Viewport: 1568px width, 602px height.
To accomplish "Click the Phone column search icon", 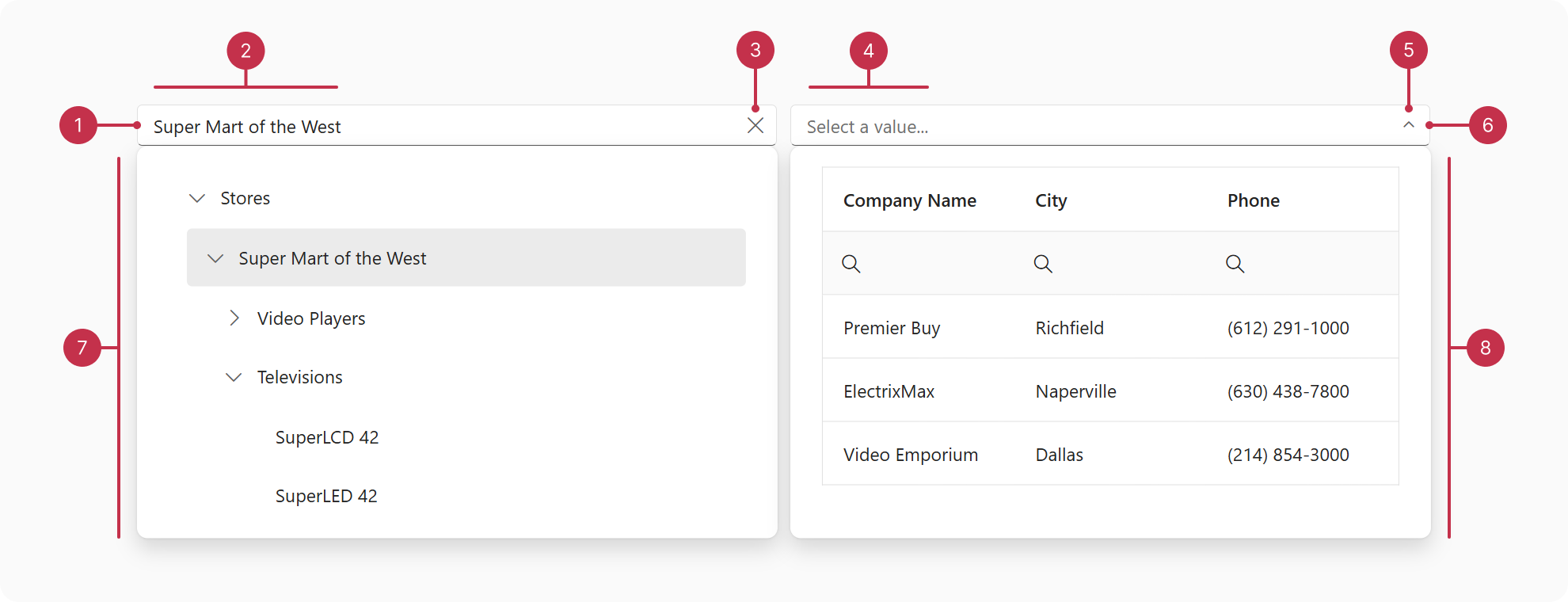I will tap(1235, 264).
